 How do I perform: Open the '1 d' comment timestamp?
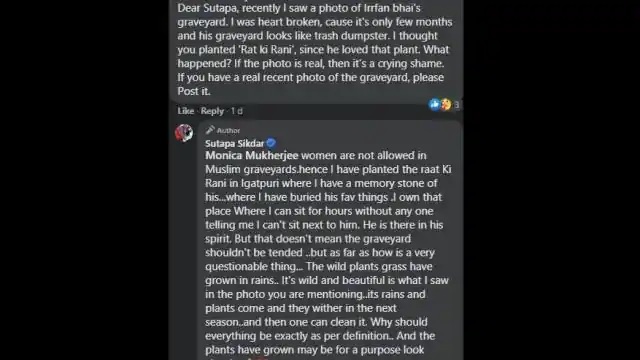[237, 111]
